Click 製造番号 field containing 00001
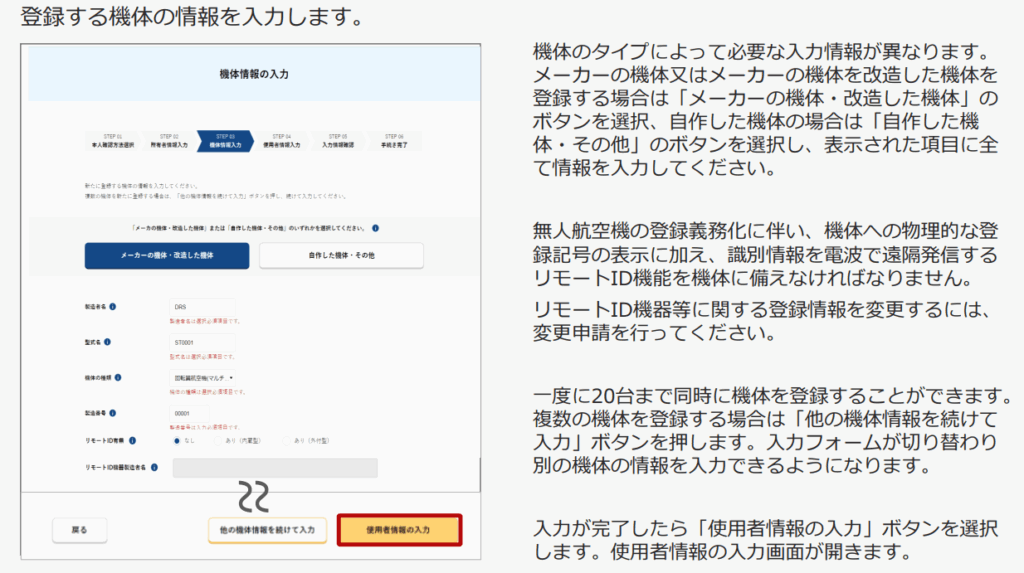This screenshot has width=1024, height=573. pos(189,413)
